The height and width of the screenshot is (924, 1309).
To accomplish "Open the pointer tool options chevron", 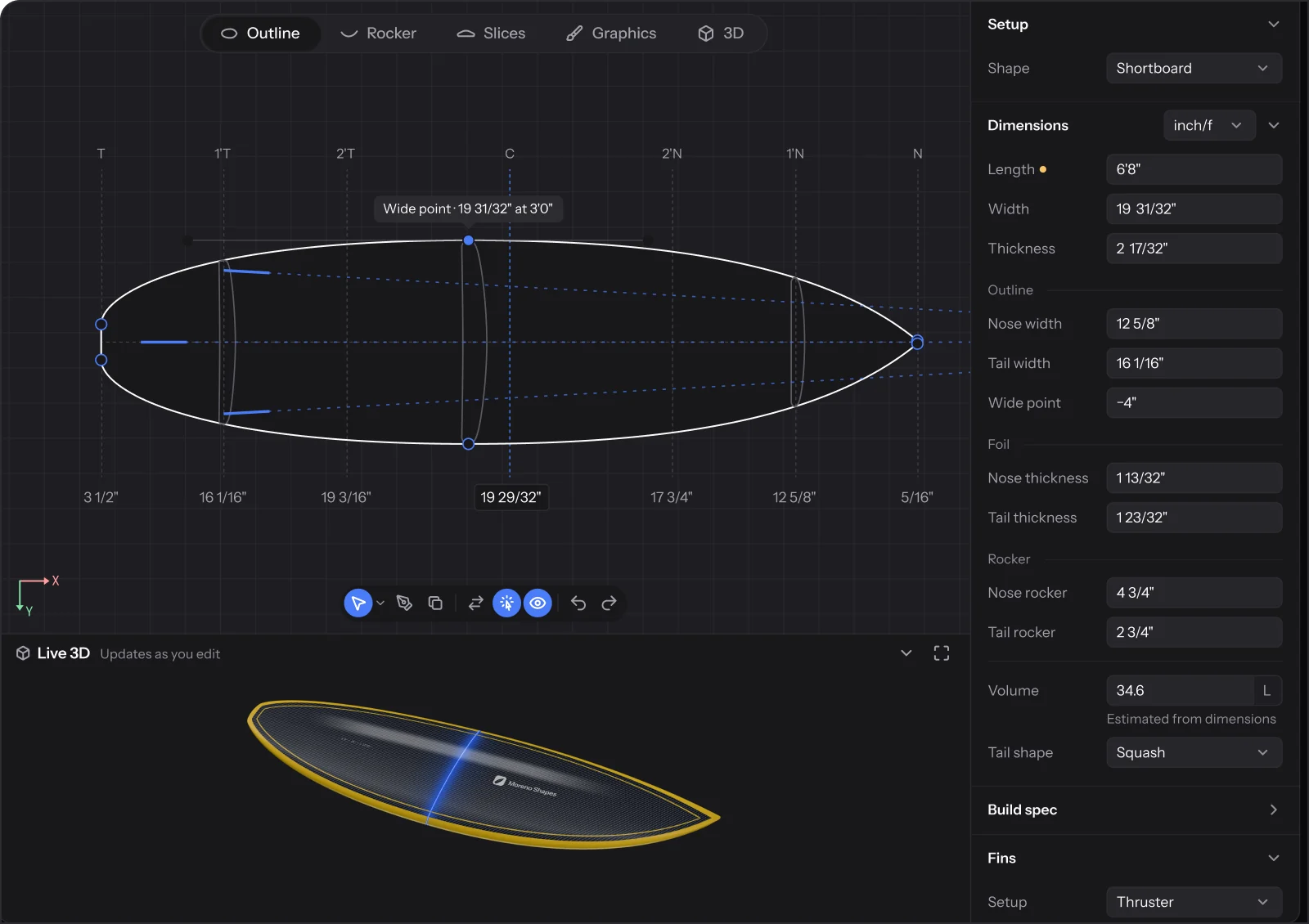I will pos(380,603).
